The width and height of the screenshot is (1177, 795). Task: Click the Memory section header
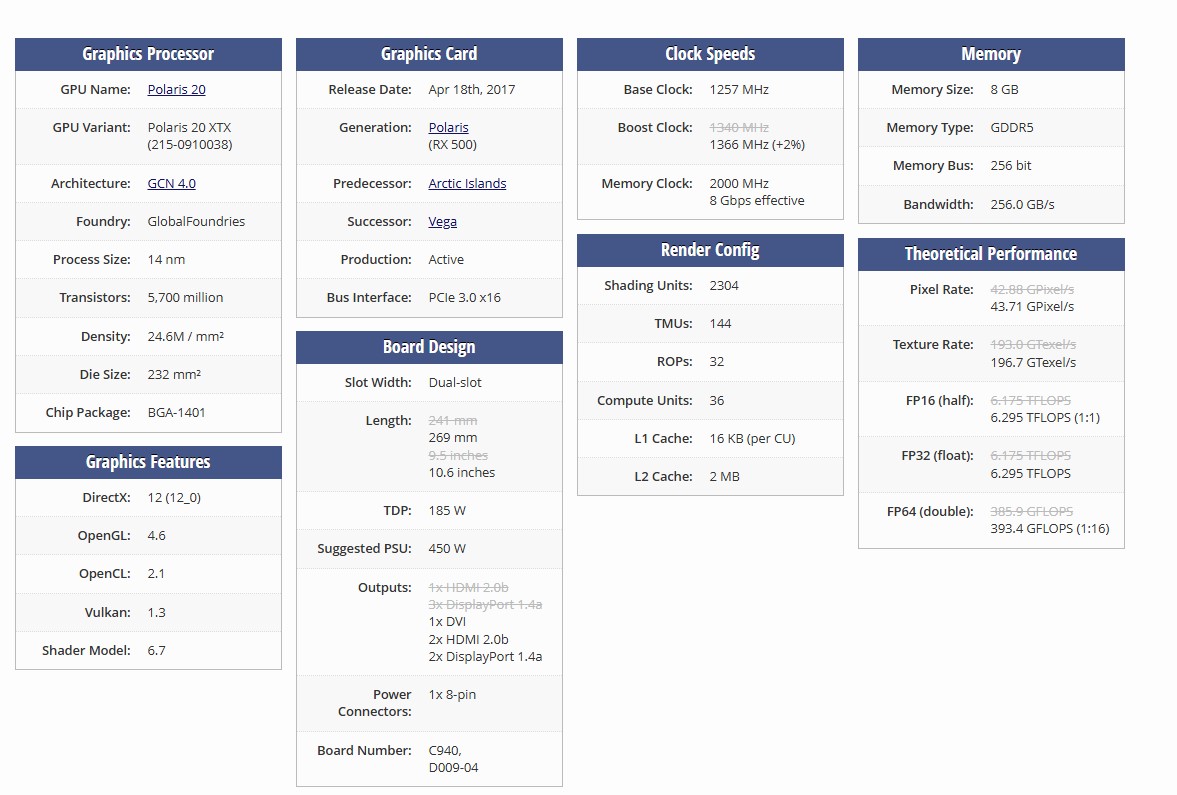click(990, 54)
